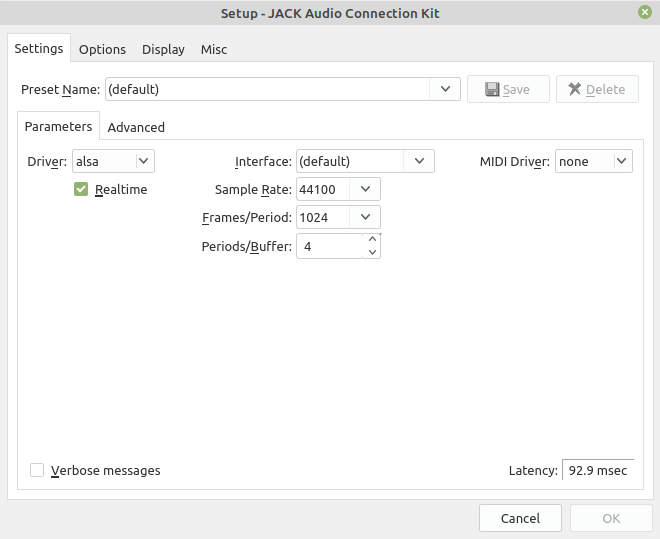Close the Setup dialog window

point(644,12)
